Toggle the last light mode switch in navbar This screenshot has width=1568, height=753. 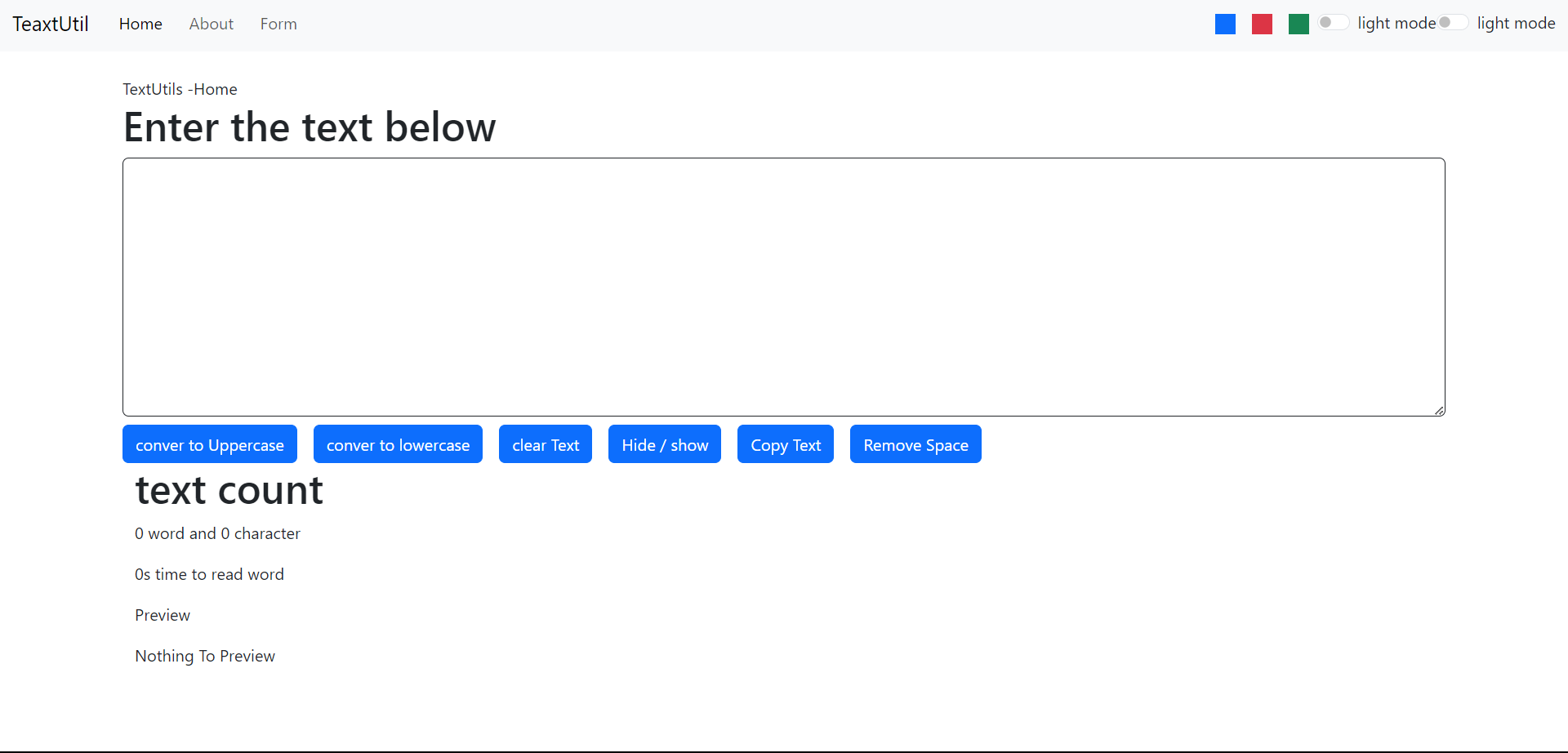[1453, 23]
